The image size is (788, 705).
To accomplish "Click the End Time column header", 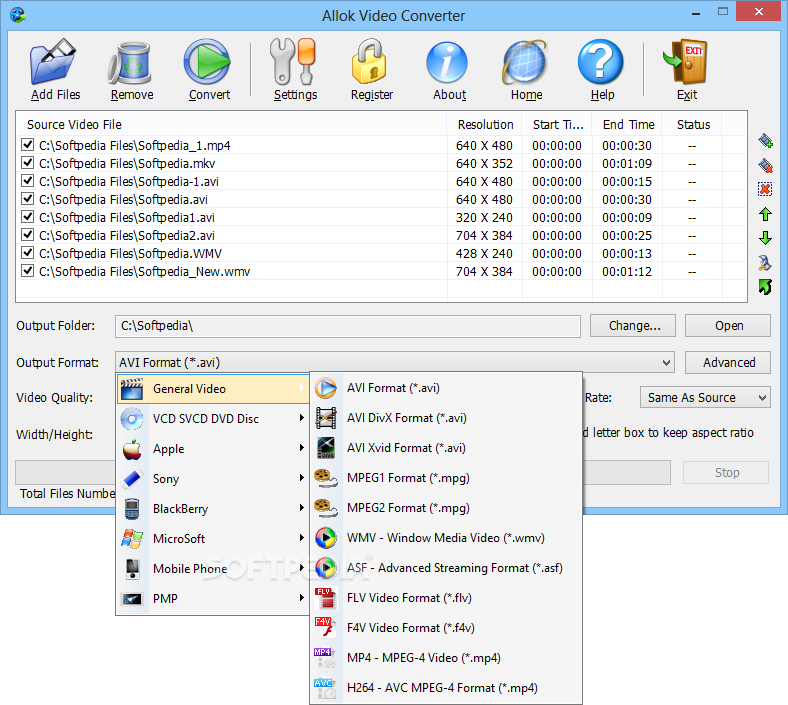I will (627, 124).
